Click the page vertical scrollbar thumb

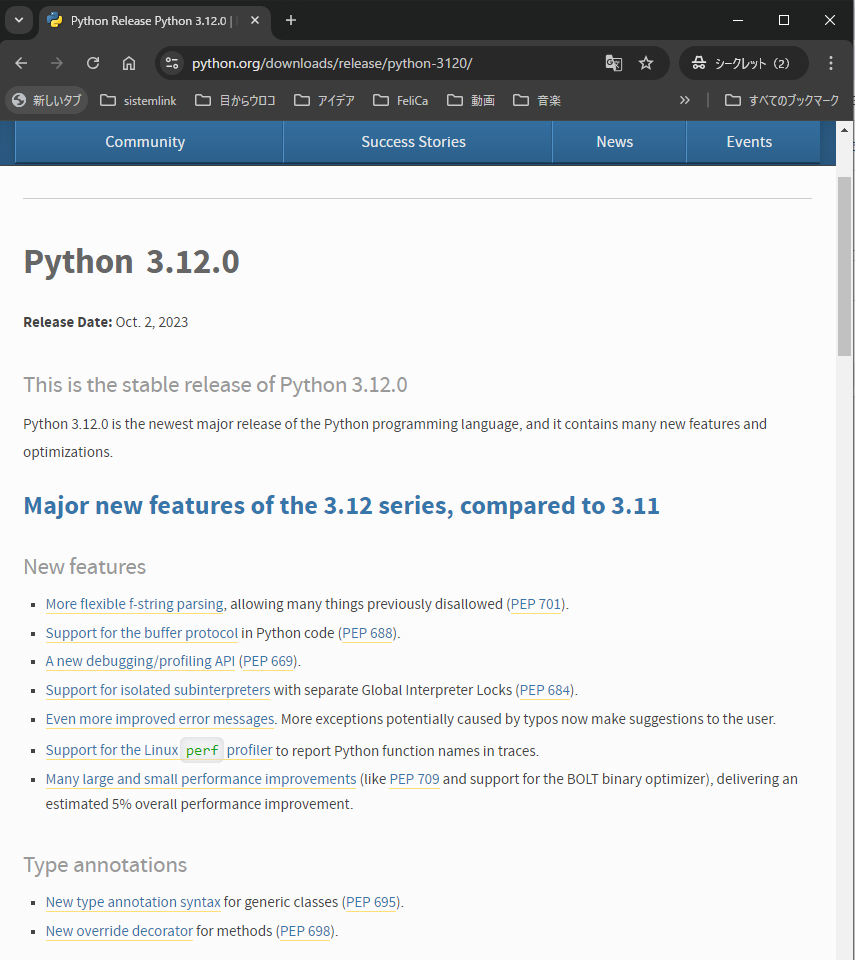click(x=844, y=266)
